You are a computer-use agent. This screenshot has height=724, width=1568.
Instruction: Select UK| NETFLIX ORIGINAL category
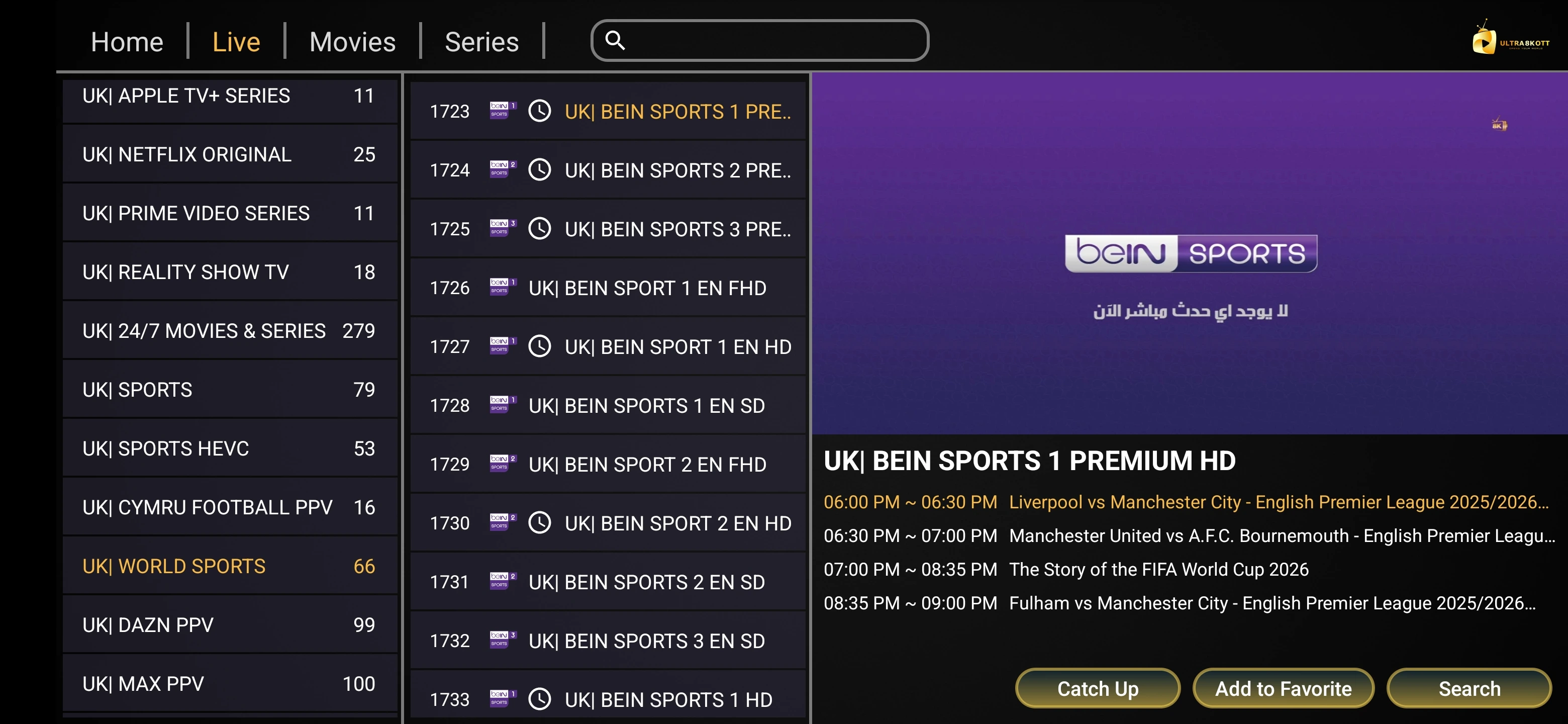tap(230, 154)
